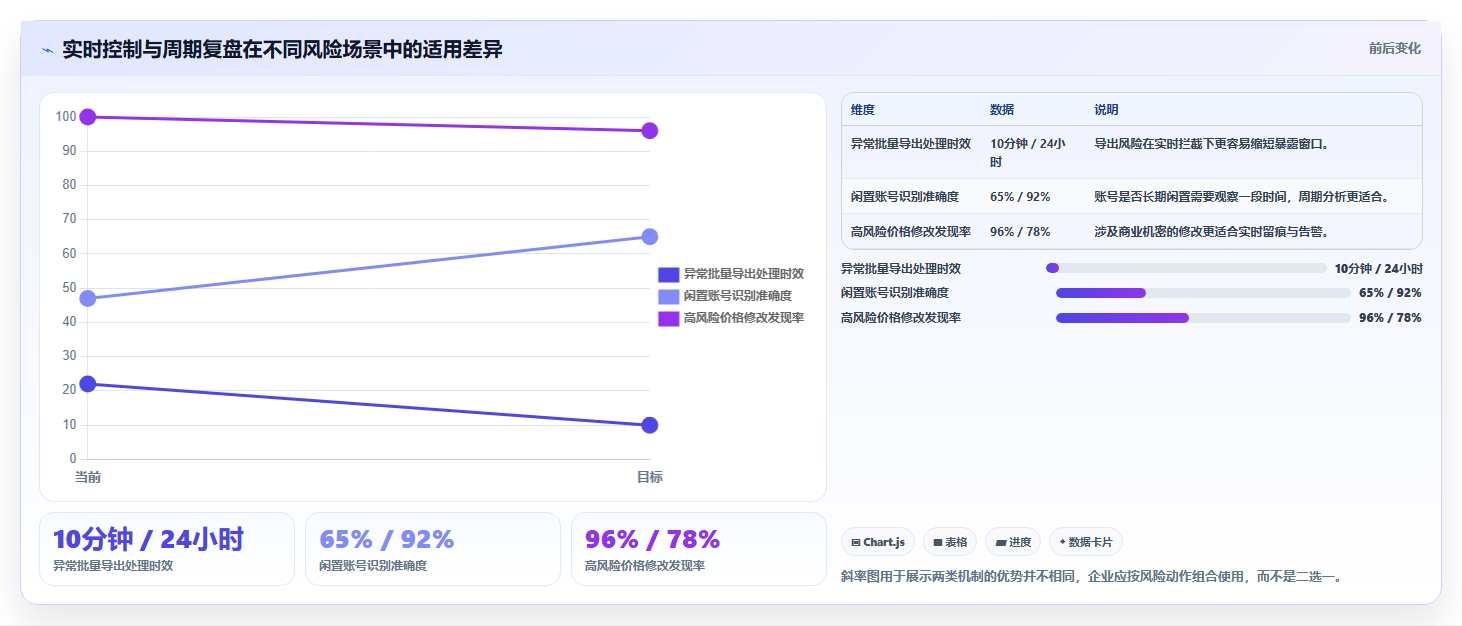Click the y-axis tick label 50
The height and width of the screenshot is (626, 1462).
tap(70, 288)
